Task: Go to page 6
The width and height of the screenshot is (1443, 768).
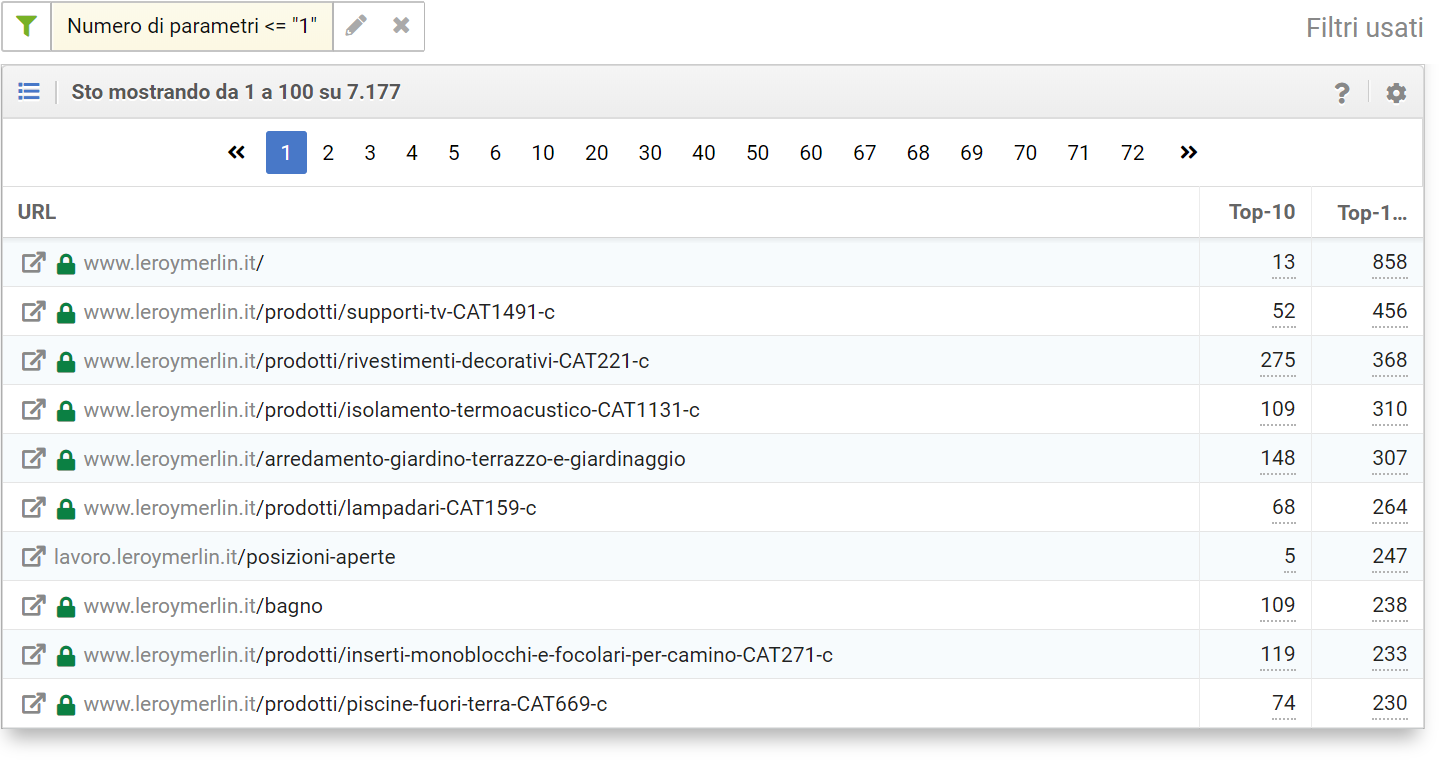Action: [x=495, y=152]
